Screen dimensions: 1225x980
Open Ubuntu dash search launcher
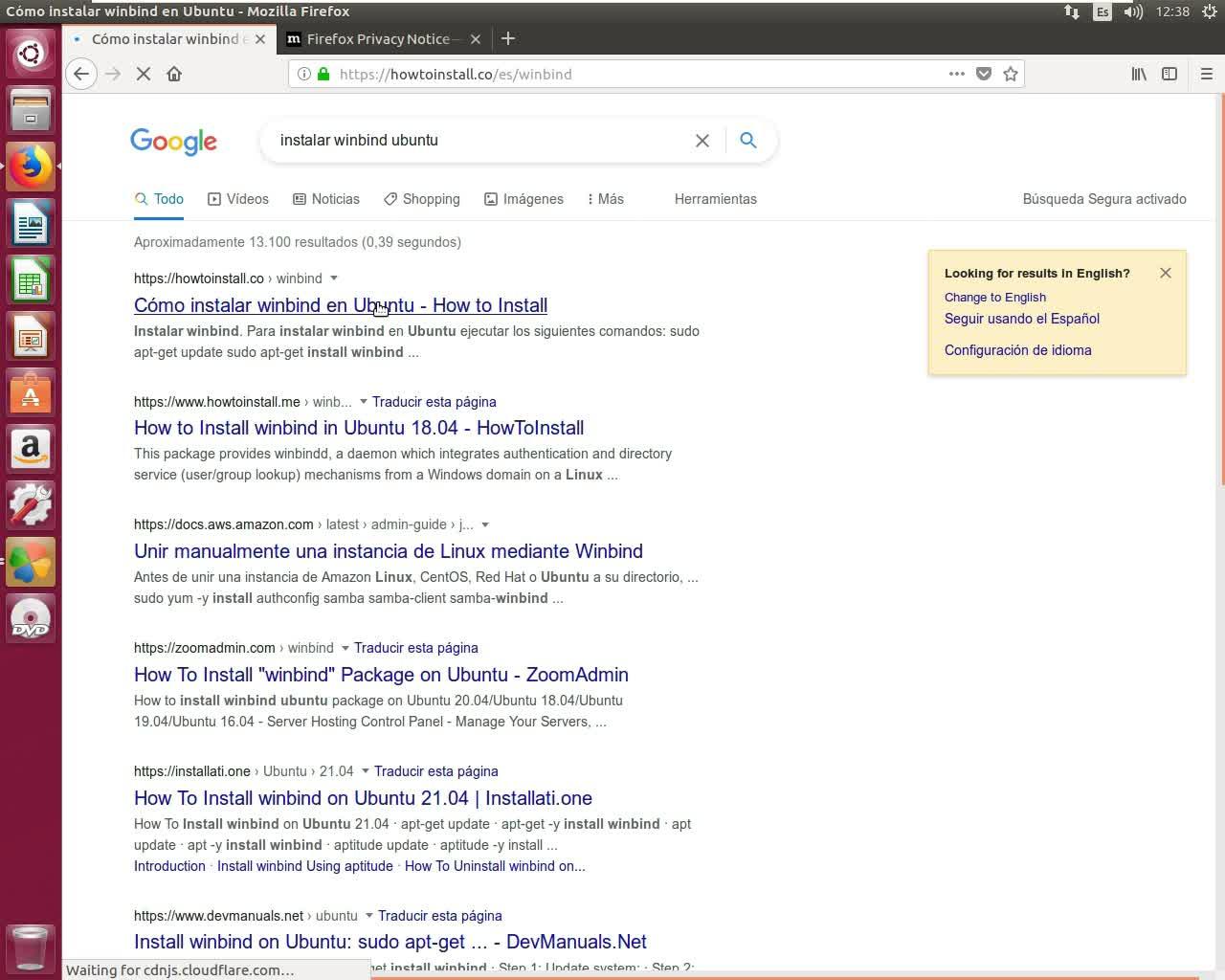pyautogui.click(x=31, y=54)
